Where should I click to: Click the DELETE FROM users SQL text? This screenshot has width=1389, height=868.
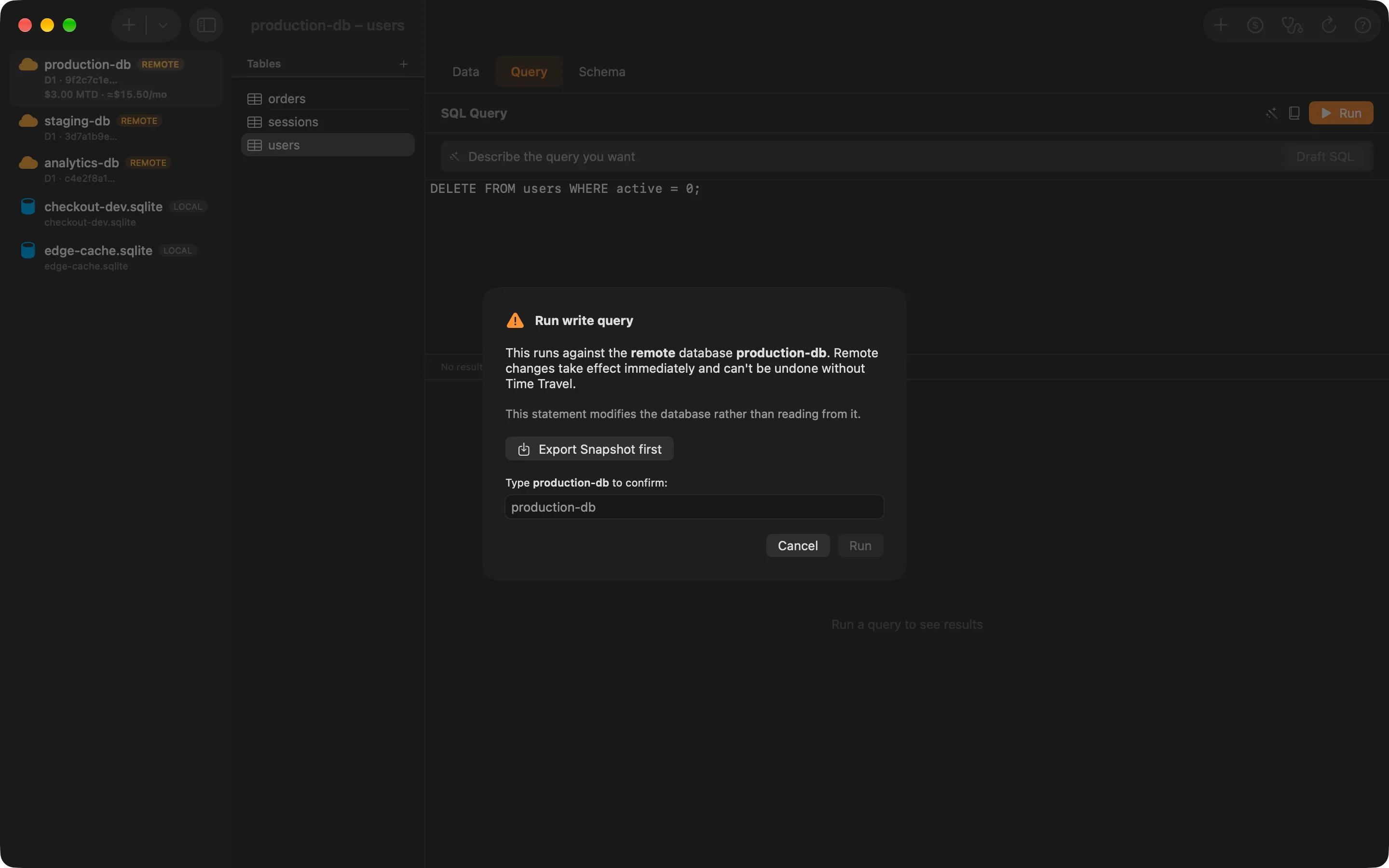tap(565, 189)
